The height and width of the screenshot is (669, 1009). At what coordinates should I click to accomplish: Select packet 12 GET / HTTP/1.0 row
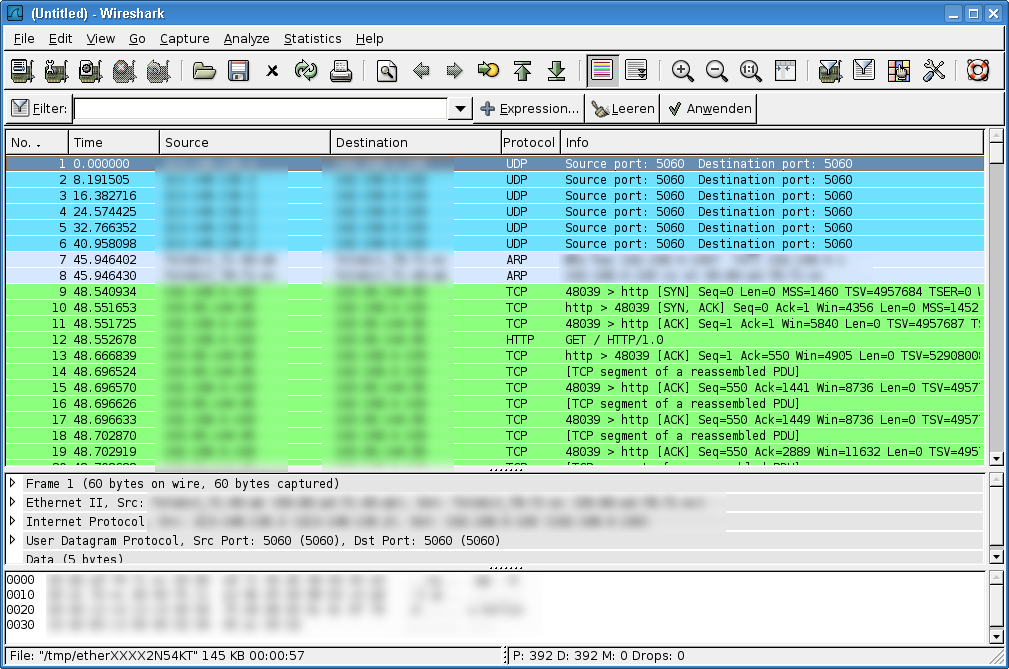(x=495, y=340)
